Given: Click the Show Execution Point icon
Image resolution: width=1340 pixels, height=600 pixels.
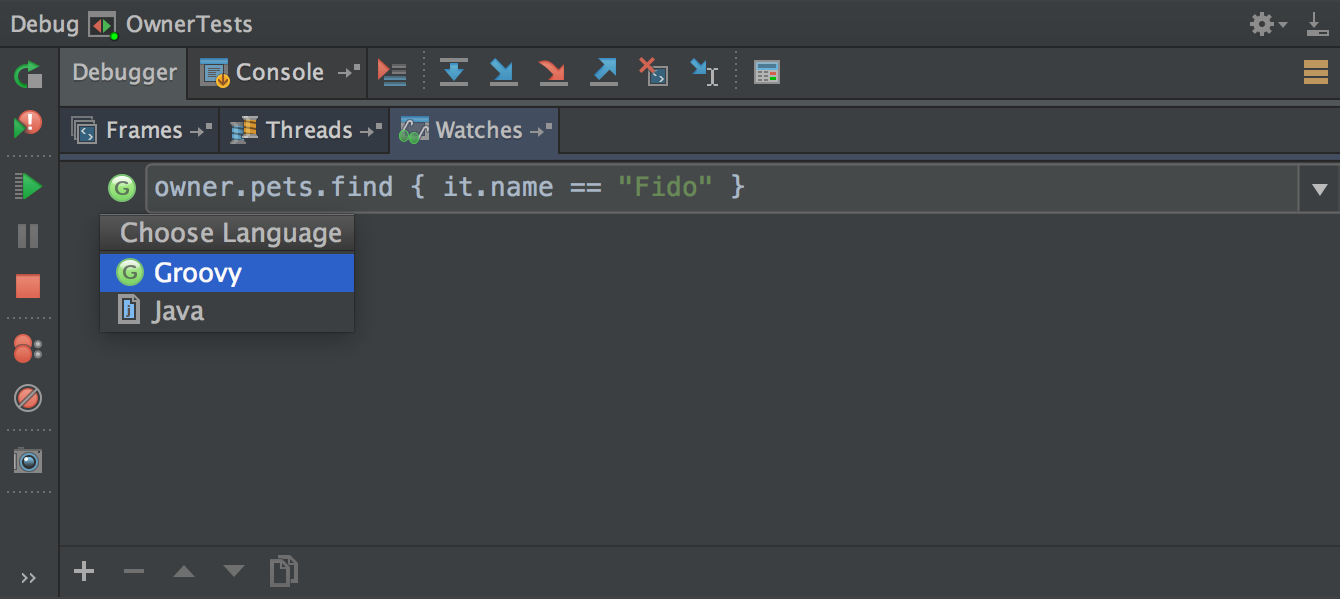Looking at the screenshot, I should click(392, 72).
